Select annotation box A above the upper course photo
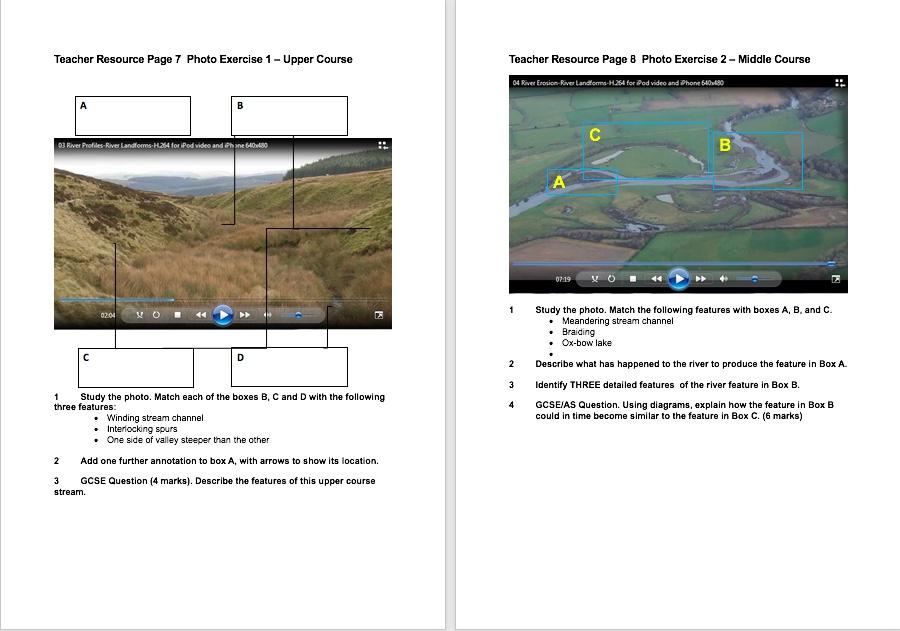 click(132, 116)
